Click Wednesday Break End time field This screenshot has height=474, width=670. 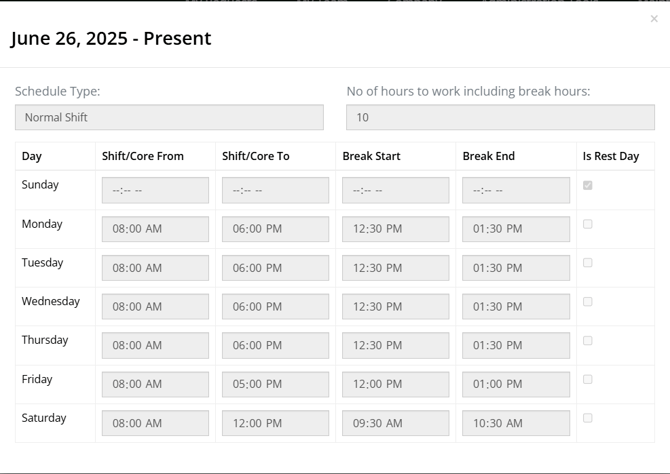[x=516, y=306]
